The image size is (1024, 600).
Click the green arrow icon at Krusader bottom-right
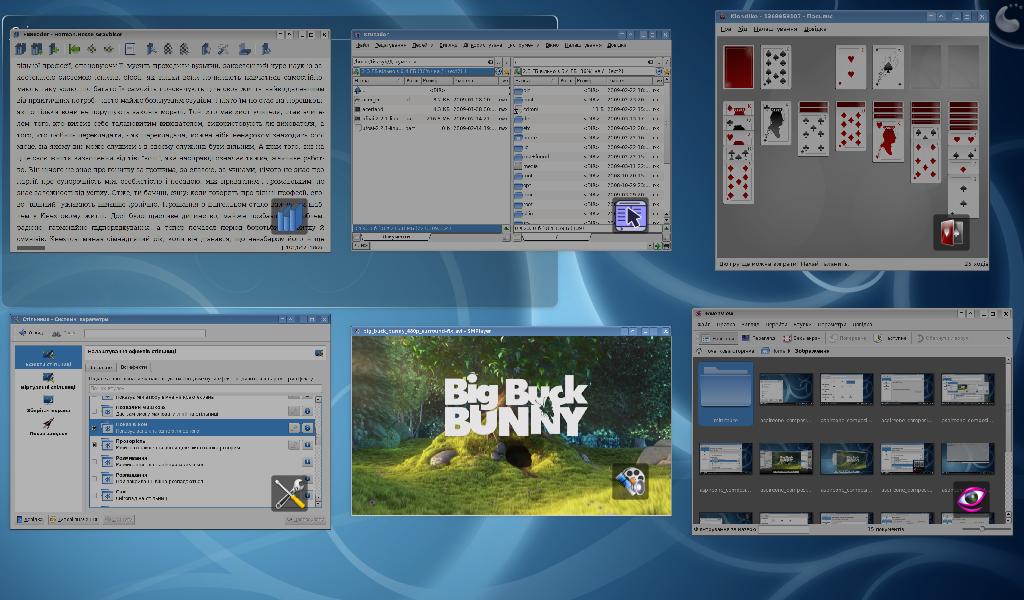(658, 246)
